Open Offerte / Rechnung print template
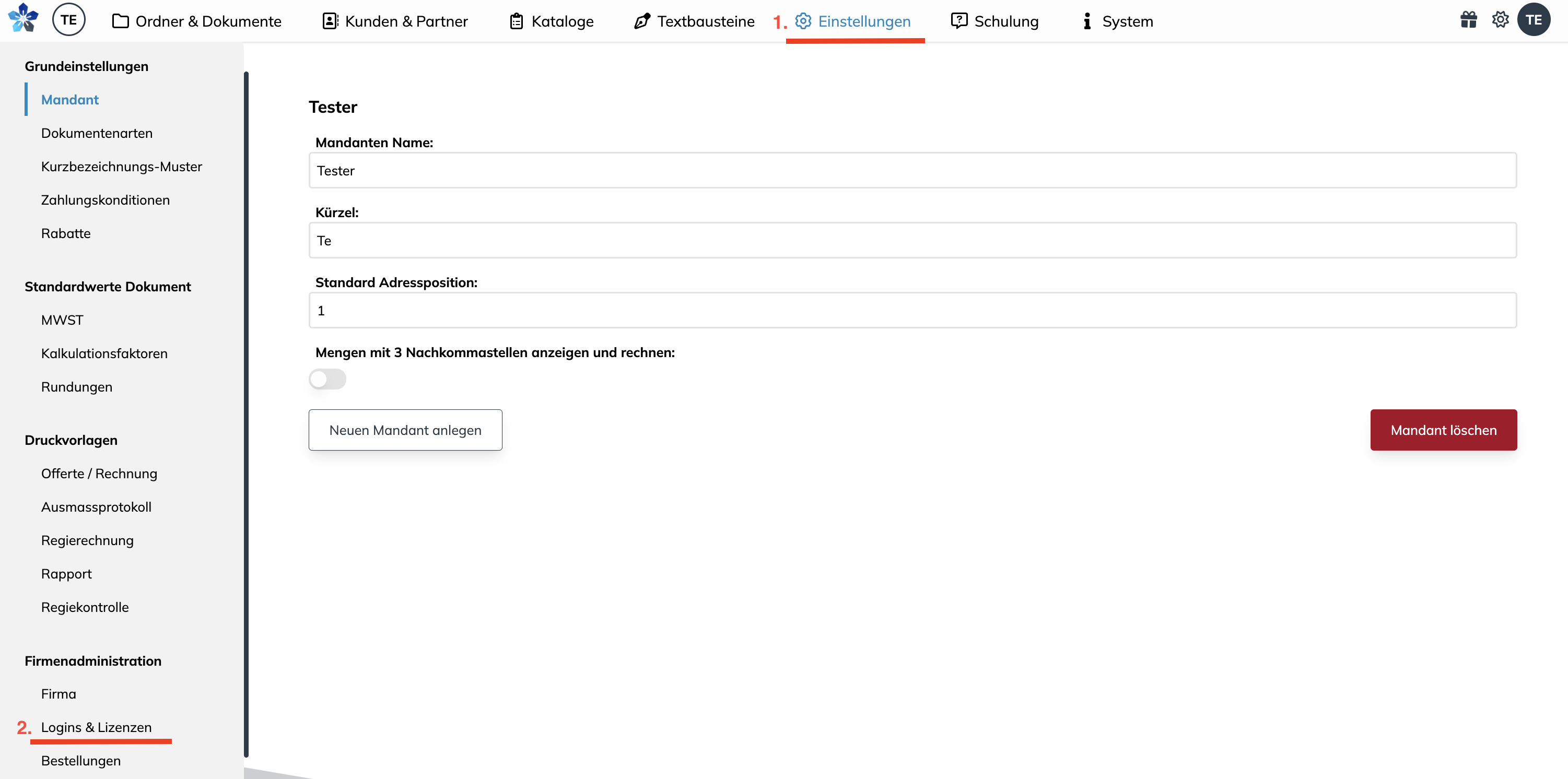This screenshot has width=1568, height=779. tap(99, 473)
